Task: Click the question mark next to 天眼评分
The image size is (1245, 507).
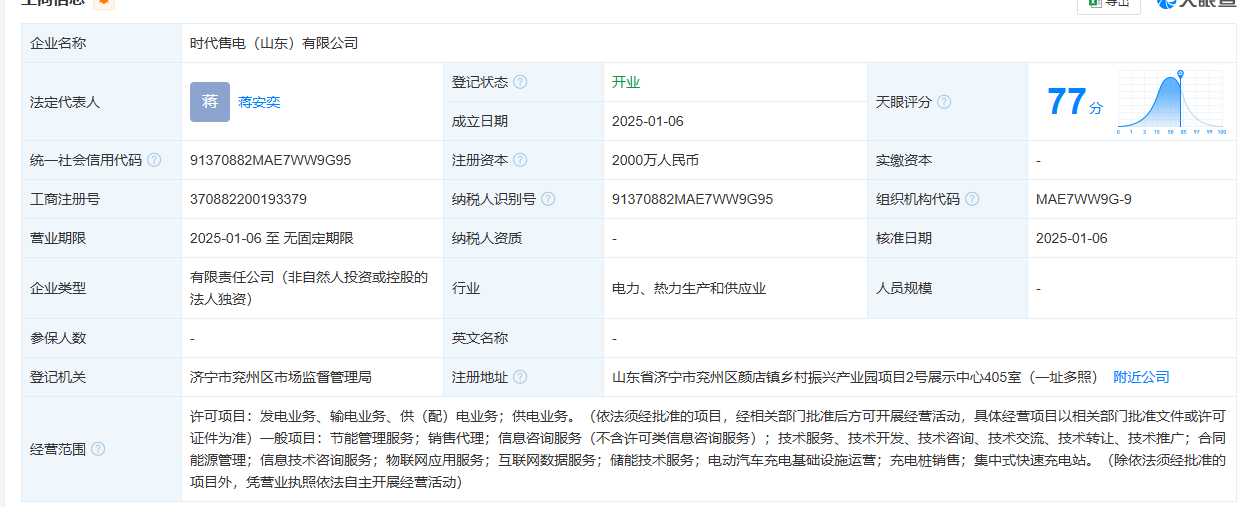Action: pos(944,102)
